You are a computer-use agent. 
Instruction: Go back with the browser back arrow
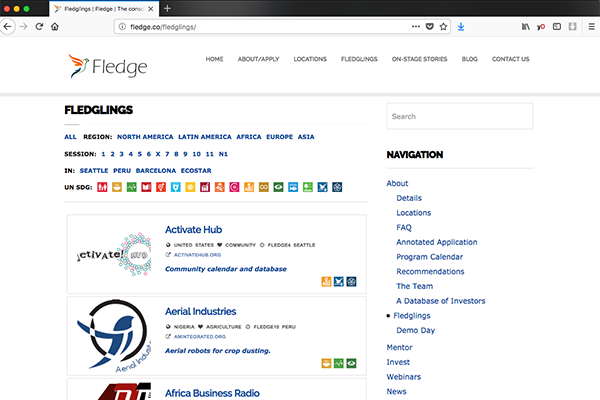7,27
